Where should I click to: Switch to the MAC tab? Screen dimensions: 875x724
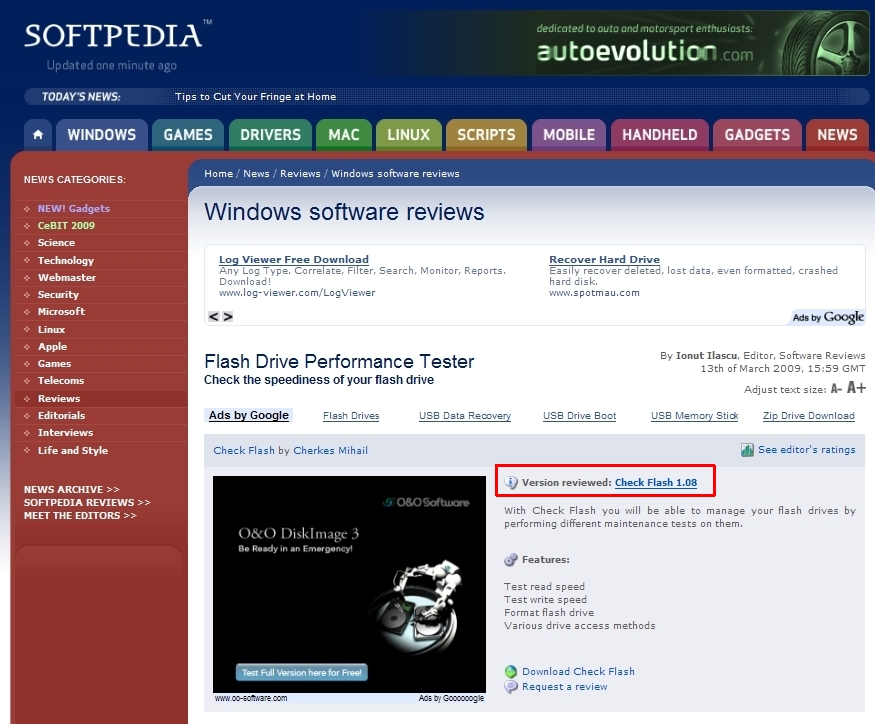pos(344,135)
